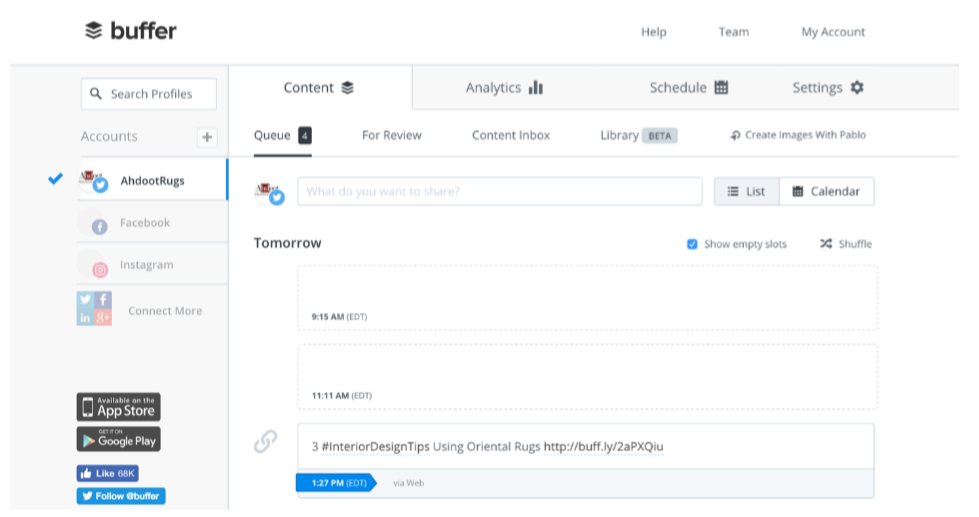Click the Connect More social networks icon
979x517 pixels.
point(94,308)
